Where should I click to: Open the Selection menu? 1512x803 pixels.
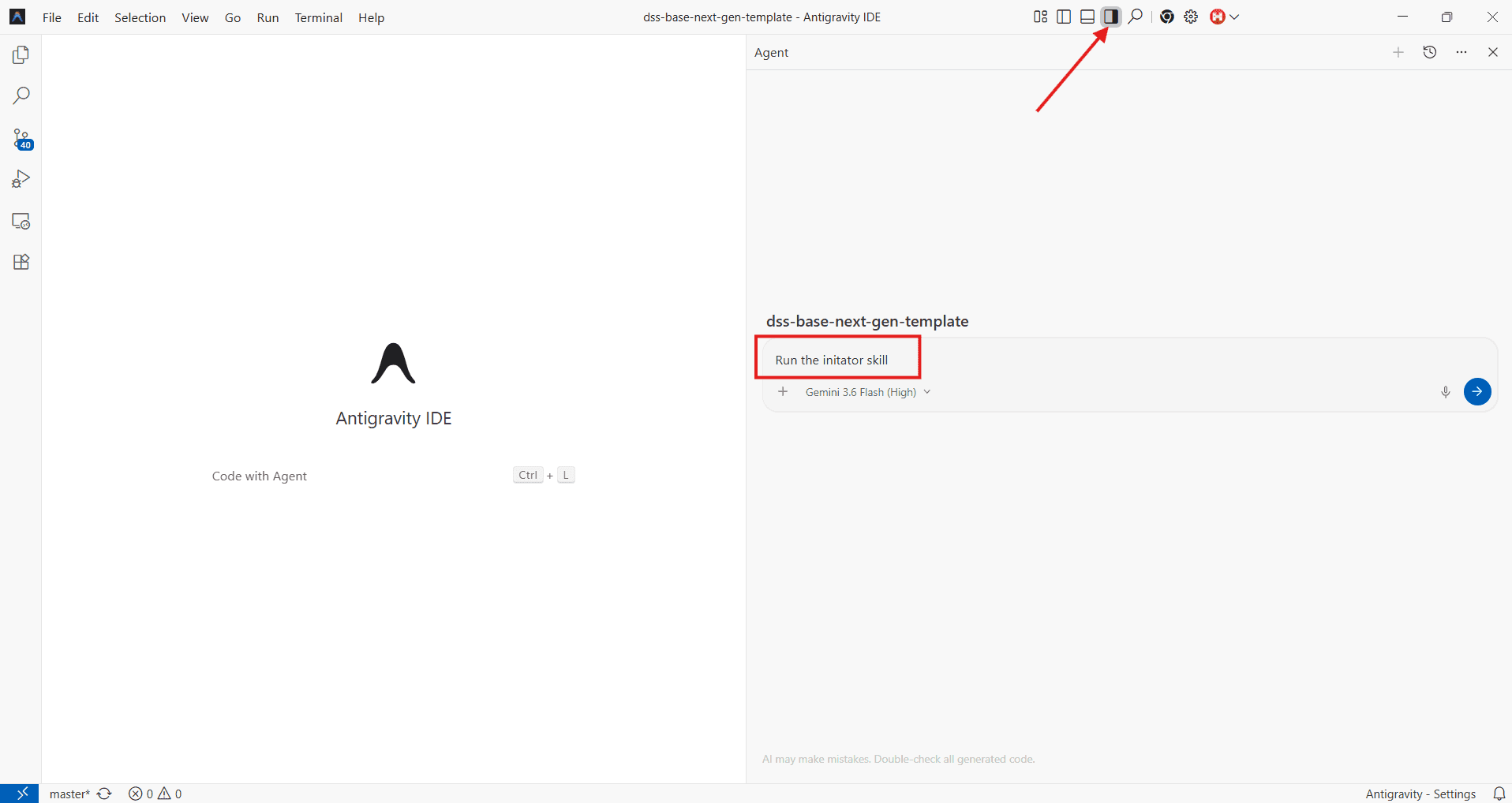[140, 17]
